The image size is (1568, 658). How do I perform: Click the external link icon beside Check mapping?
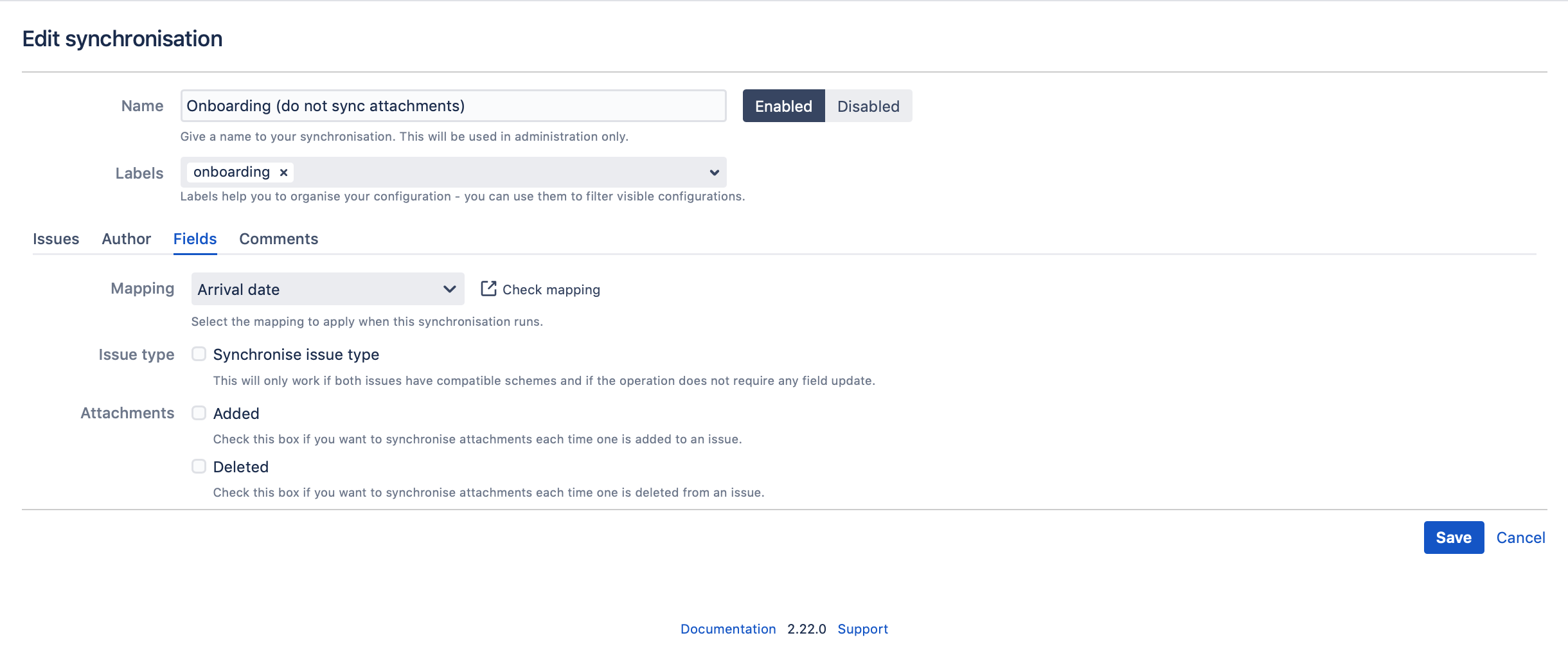(488, 289)
